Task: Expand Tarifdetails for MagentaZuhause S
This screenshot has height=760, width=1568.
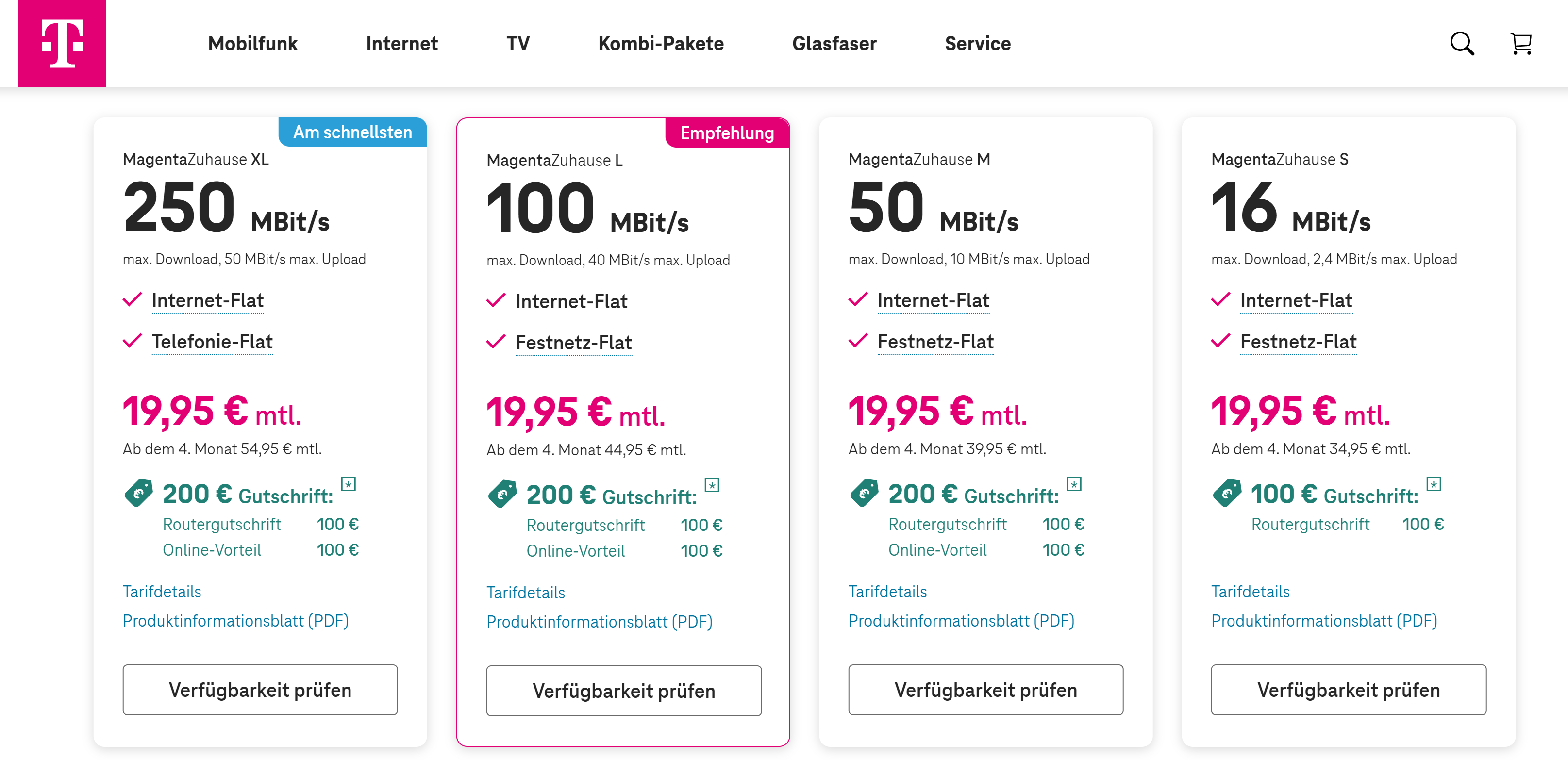Action: click(x=1250, y=591)
